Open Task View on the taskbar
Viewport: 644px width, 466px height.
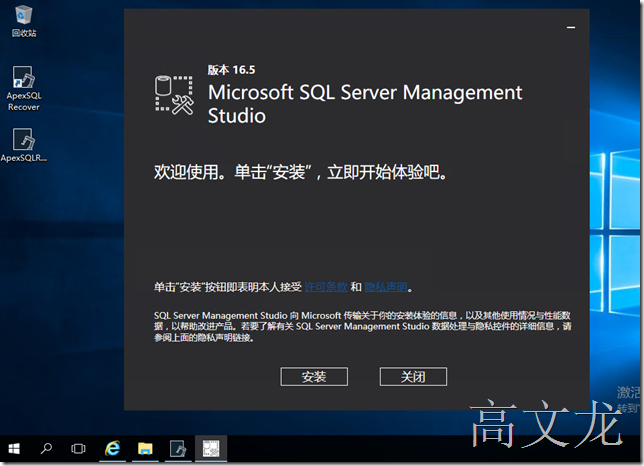pos(78,448)
